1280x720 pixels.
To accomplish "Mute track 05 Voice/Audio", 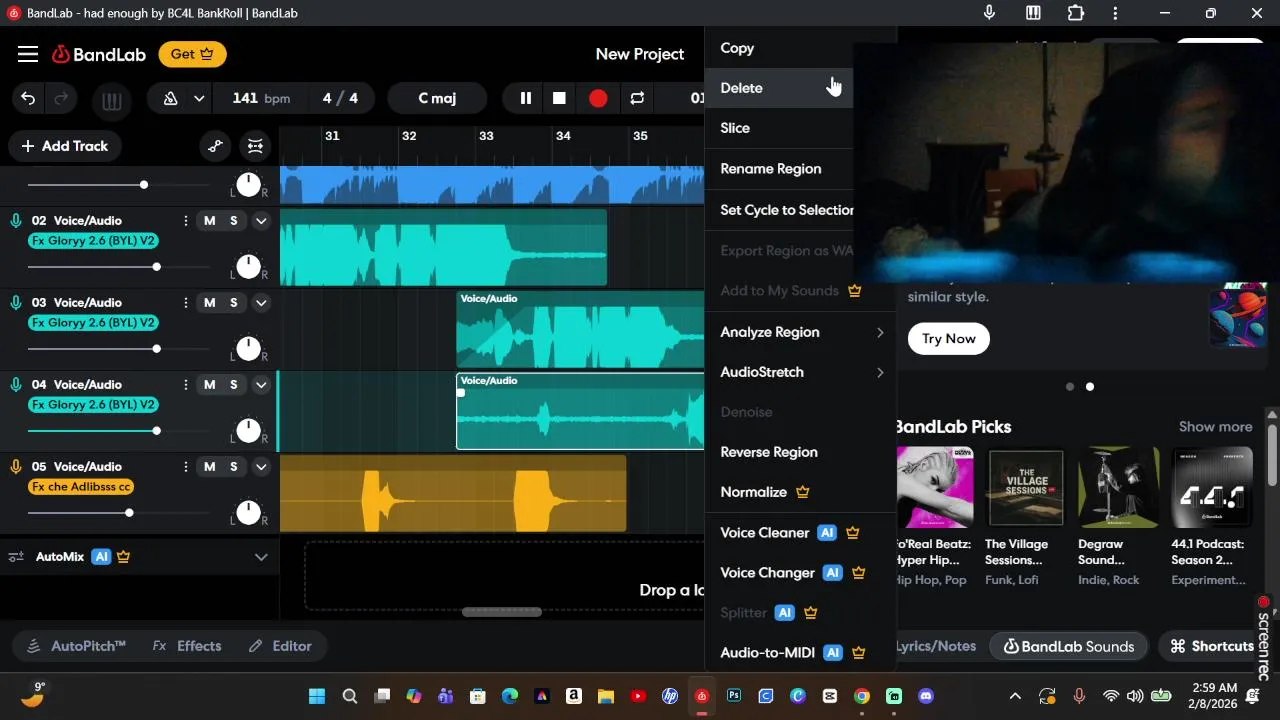I will coord(210,467).
